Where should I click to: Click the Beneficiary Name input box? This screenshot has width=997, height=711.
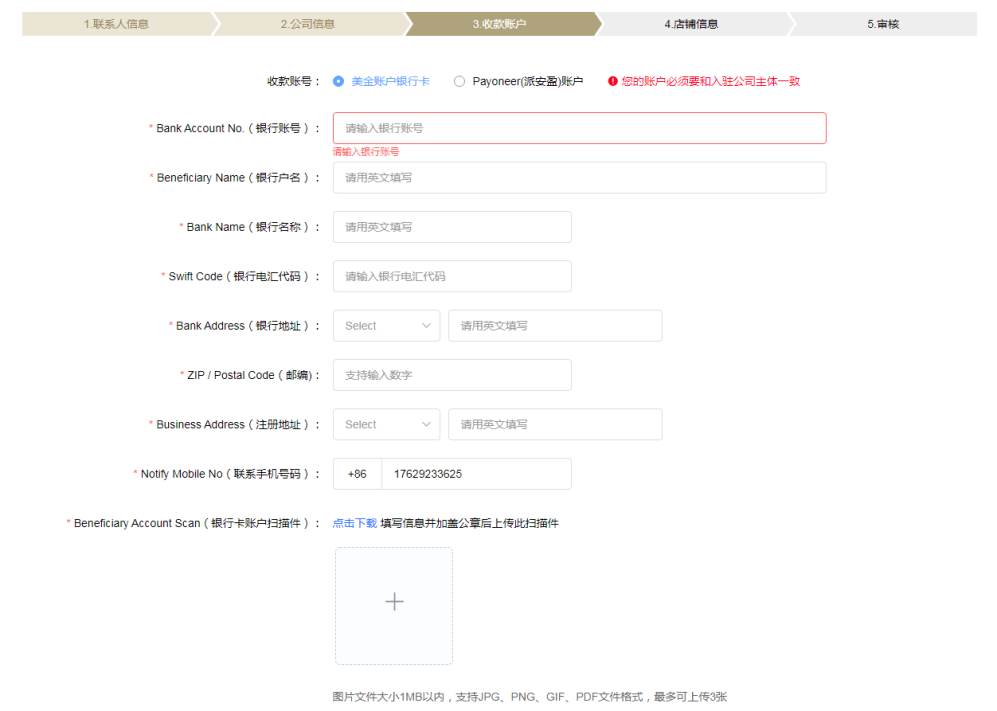[580, 177]
